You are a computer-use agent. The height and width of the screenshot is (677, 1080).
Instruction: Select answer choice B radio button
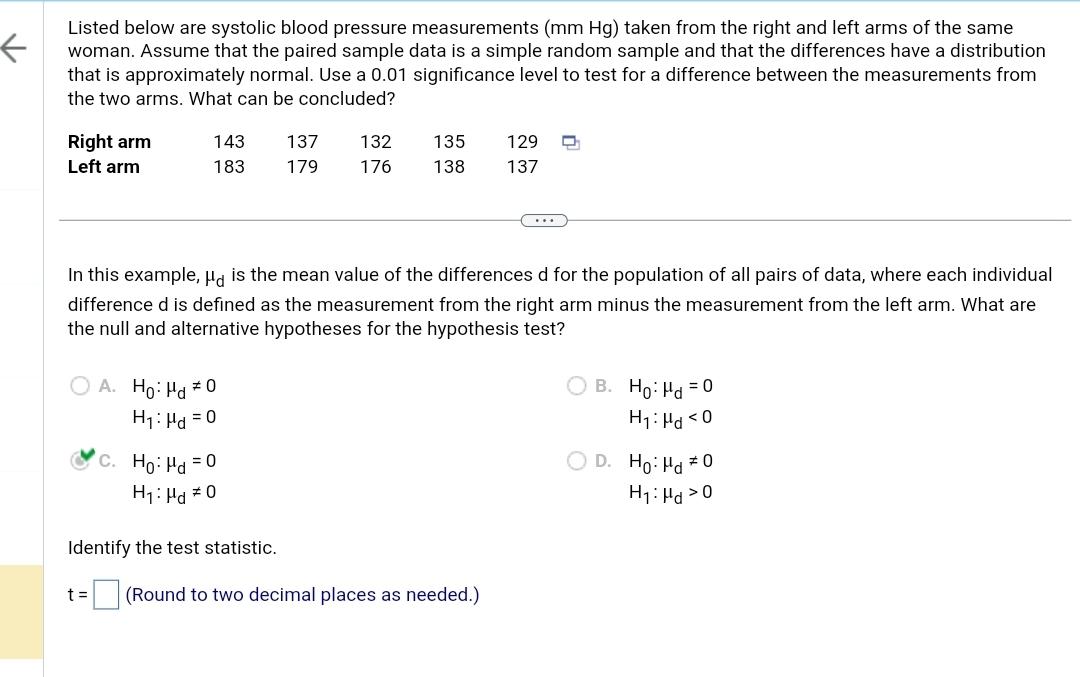click(576, 385)
